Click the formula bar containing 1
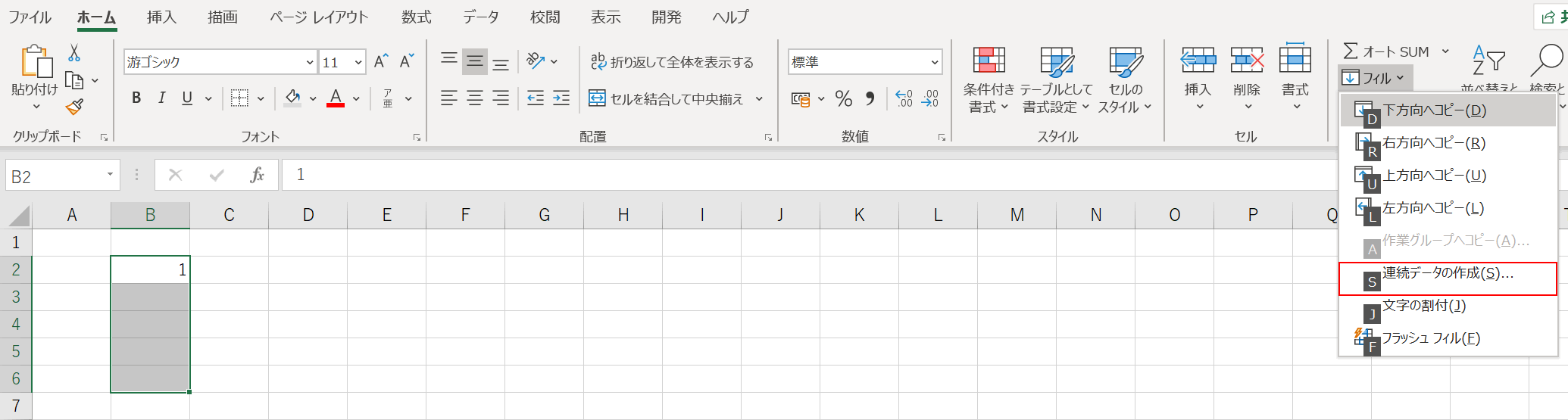1568x420 pixels. click(x=811, y=175)
